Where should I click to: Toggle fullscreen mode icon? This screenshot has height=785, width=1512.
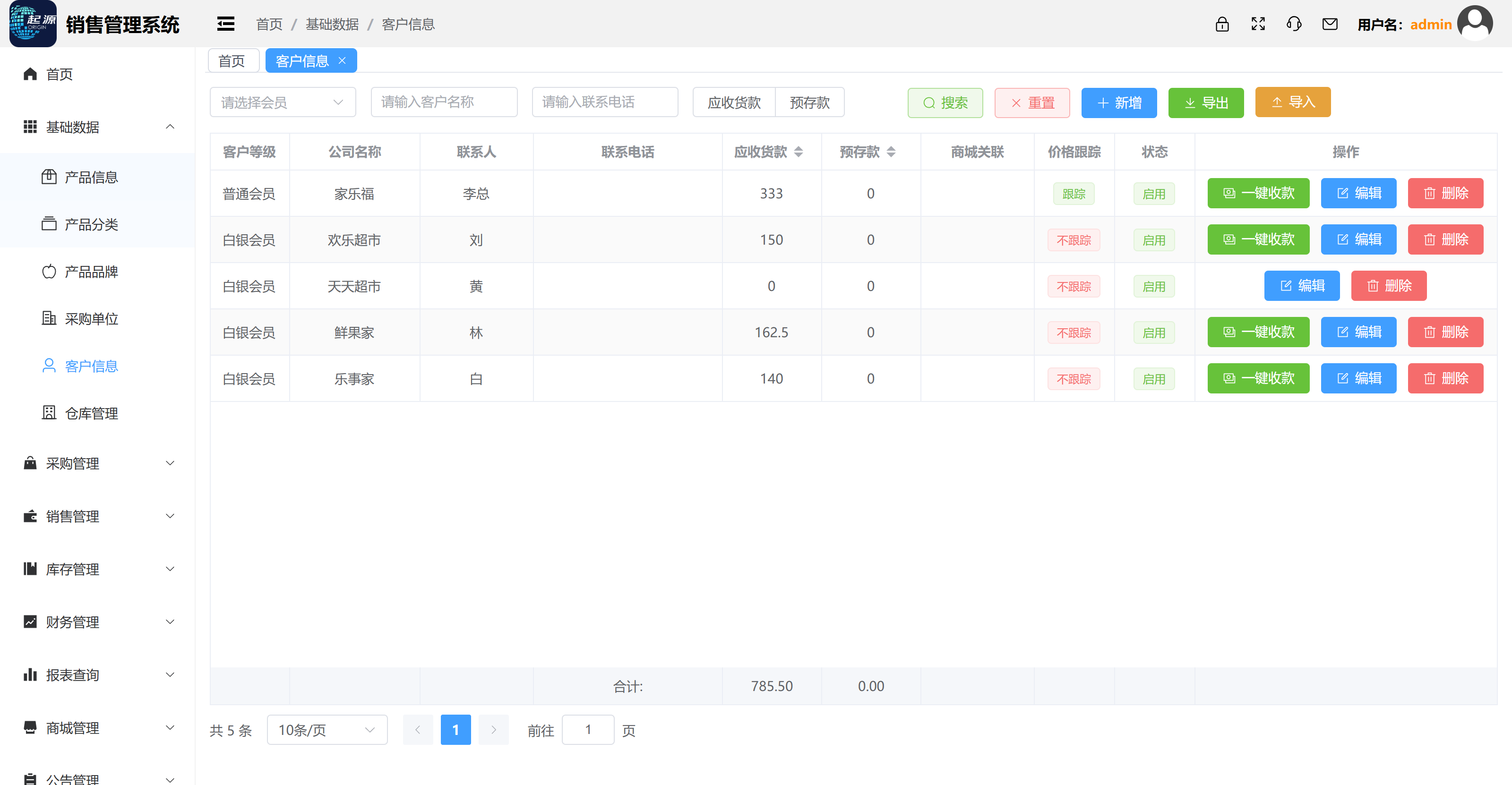coord(1258,24)
